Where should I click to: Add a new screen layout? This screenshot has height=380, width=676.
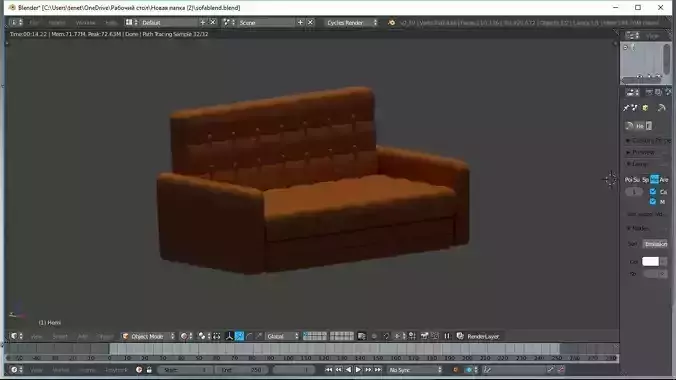pyautogui.click(x=203, y=22)
